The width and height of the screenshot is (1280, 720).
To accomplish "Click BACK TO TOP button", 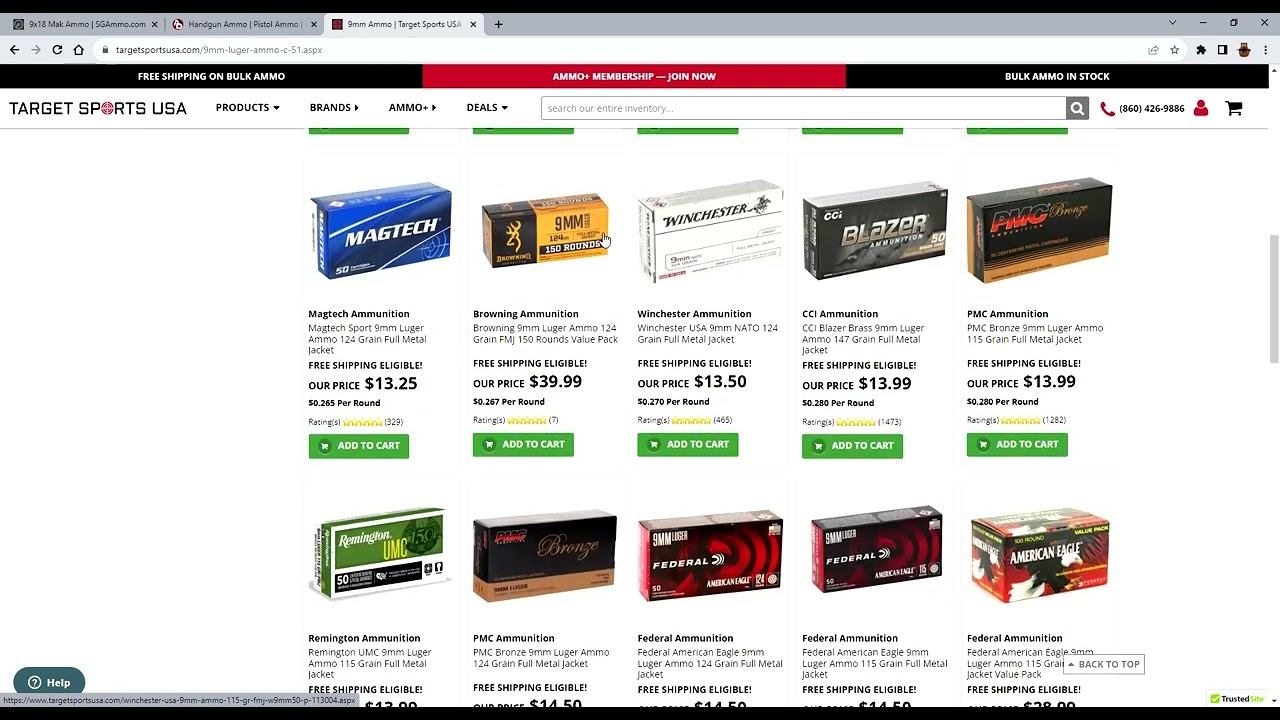I will (1103, 664).
